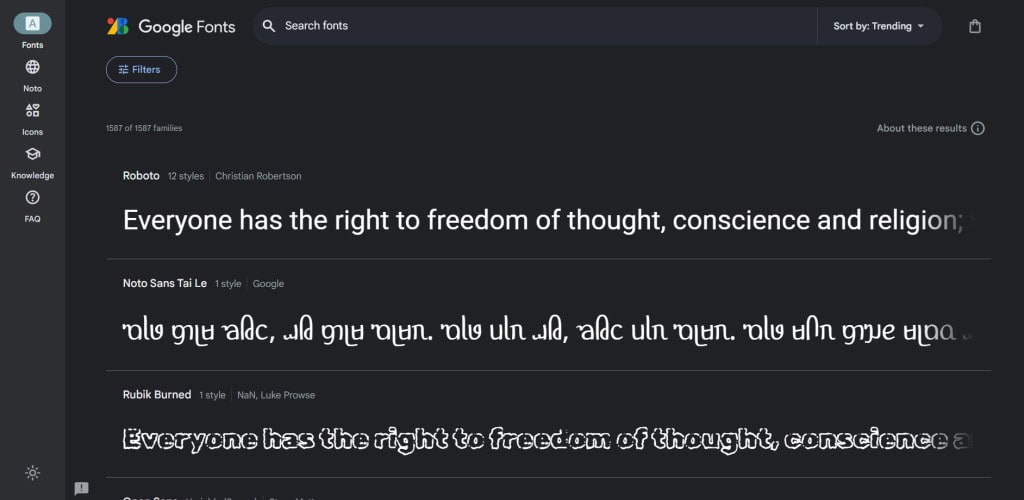1024x500 pixels.
Task: Go to the Icons section in sidebar
Action: (x=32, y=110)
